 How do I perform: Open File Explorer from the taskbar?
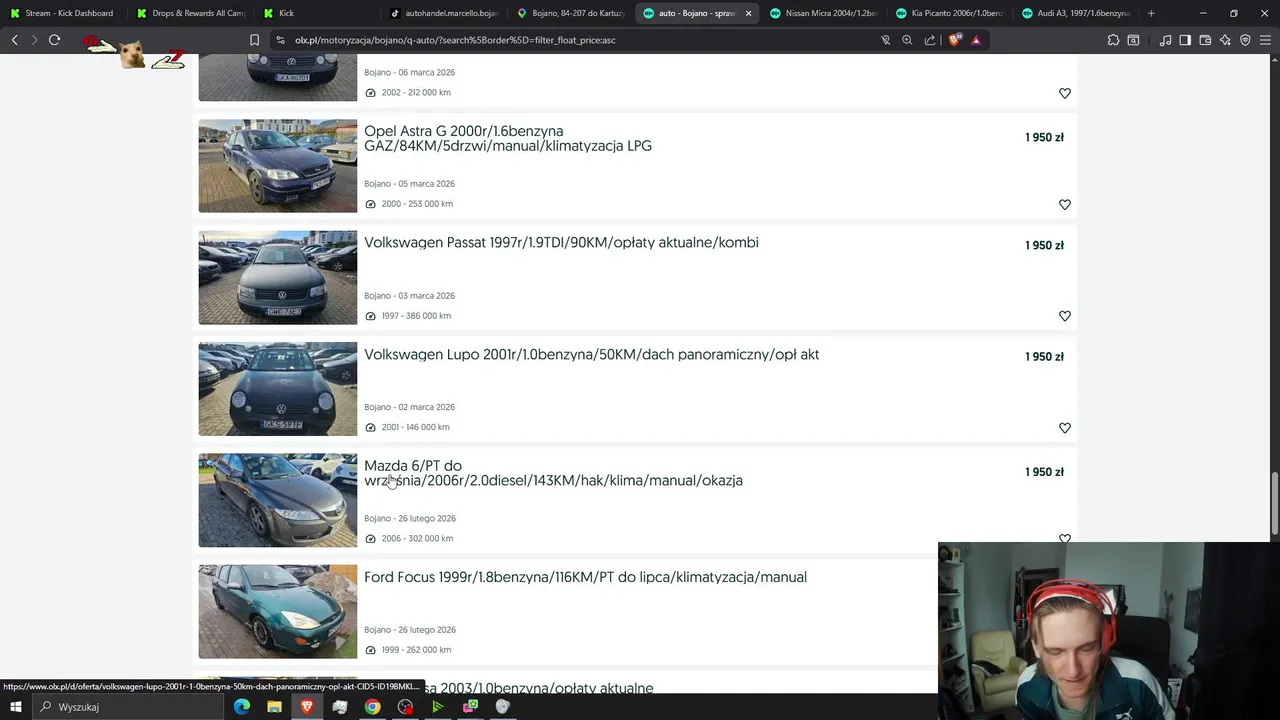point(274,707)
